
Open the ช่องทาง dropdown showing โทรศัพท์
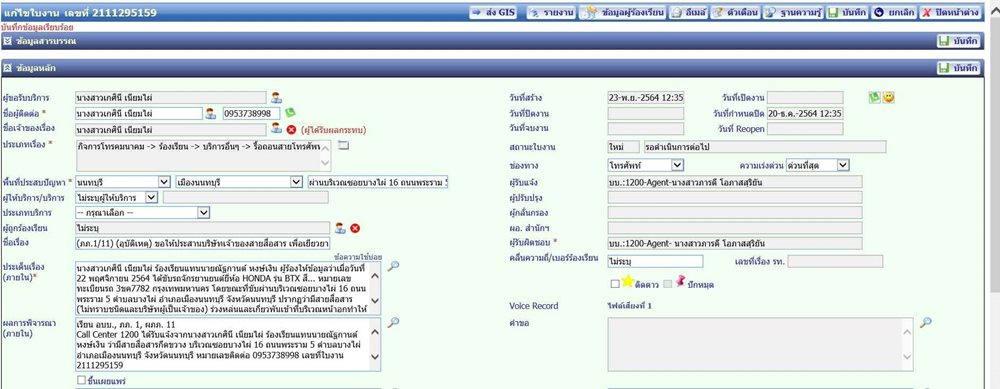(x=646, y=165)
